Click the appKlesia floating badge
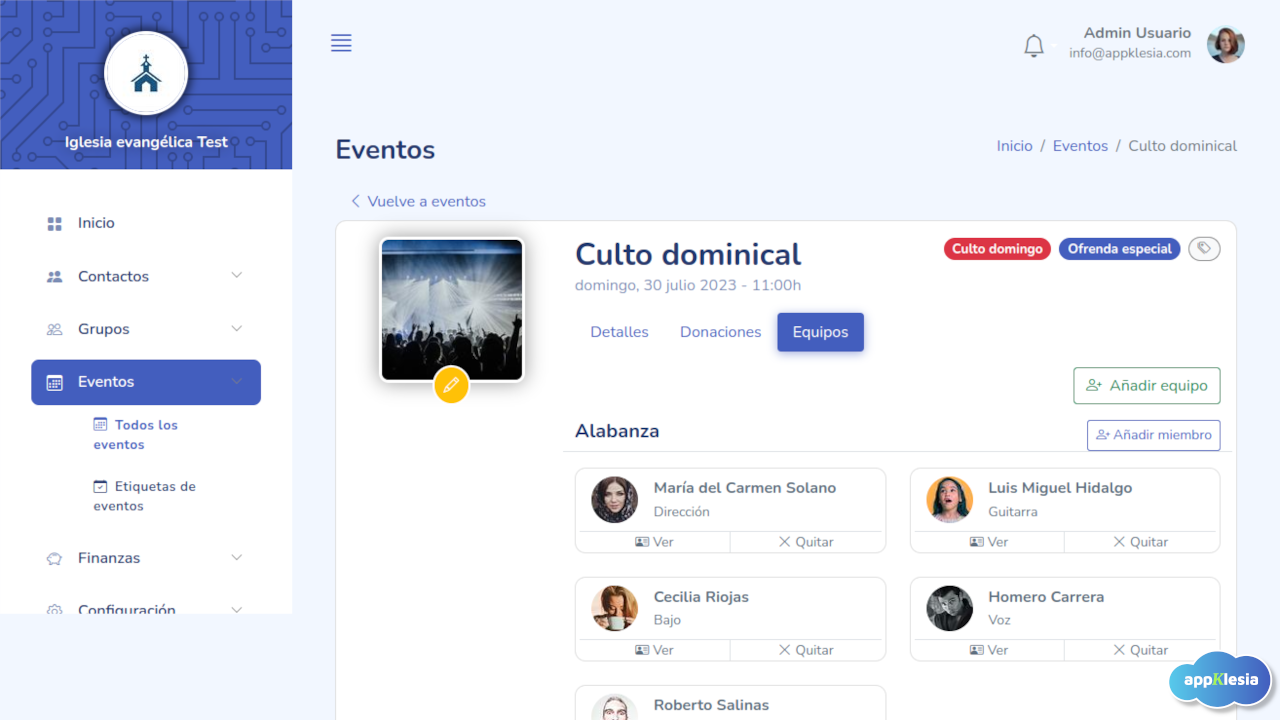Viewport: 1280px width, 720px height. pos(1219,680)
